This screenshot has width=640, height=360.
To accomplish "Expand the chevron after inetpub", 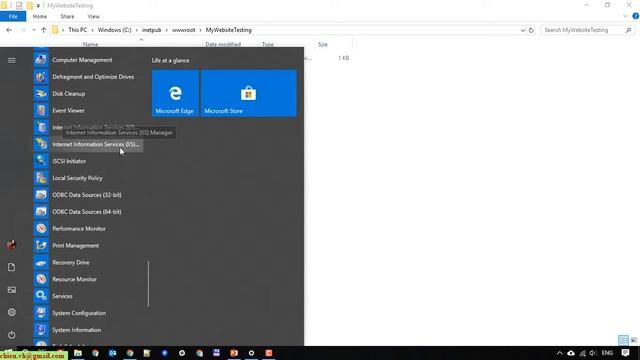I will (x=167, y=30).
